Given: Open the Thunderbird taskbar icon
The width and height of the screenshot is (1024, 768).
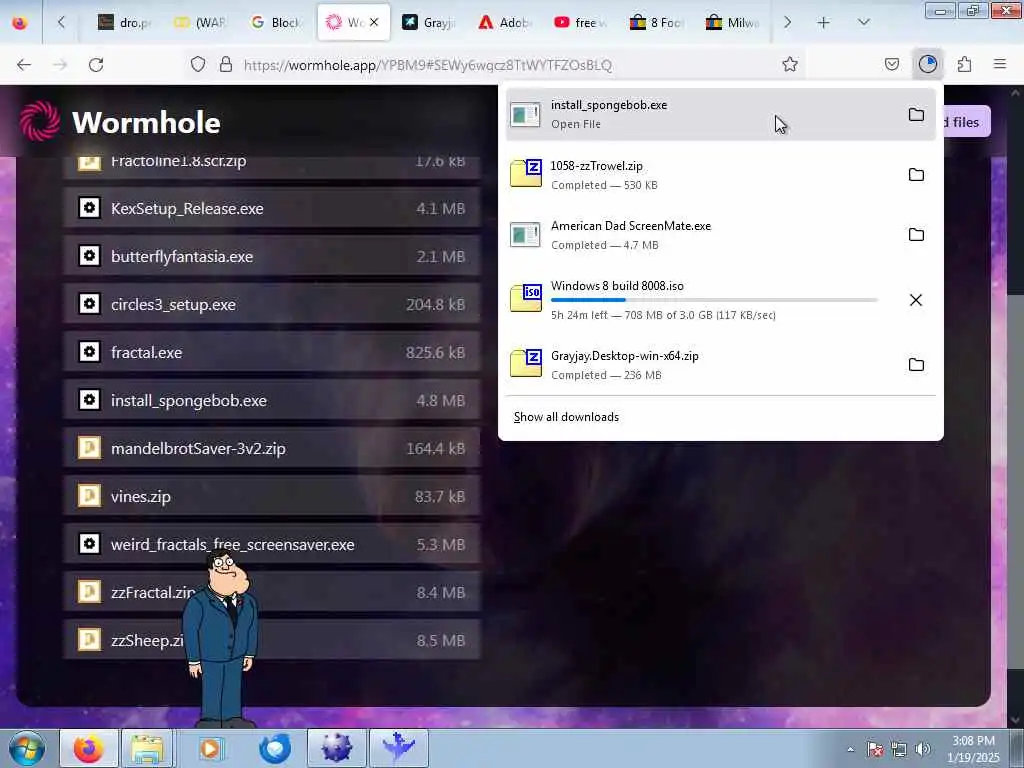Looking at the screenshot, I should click(x=274, y=748).
